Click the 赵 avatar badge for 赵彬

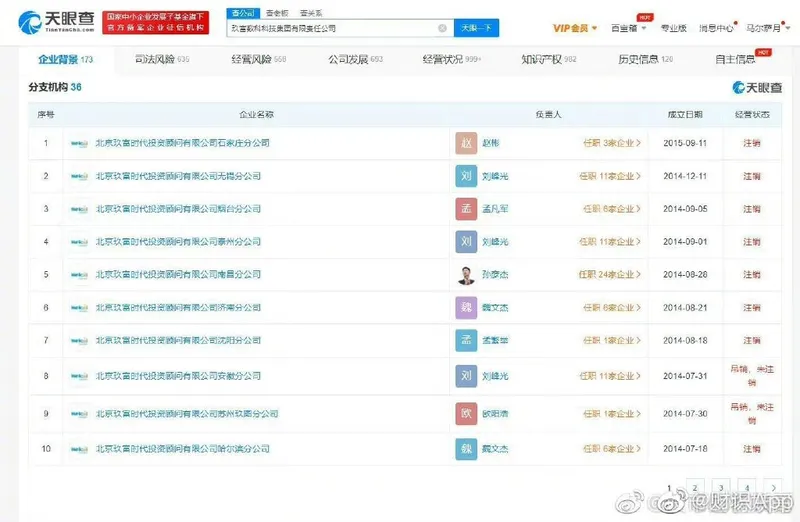[x=466, y=143]
